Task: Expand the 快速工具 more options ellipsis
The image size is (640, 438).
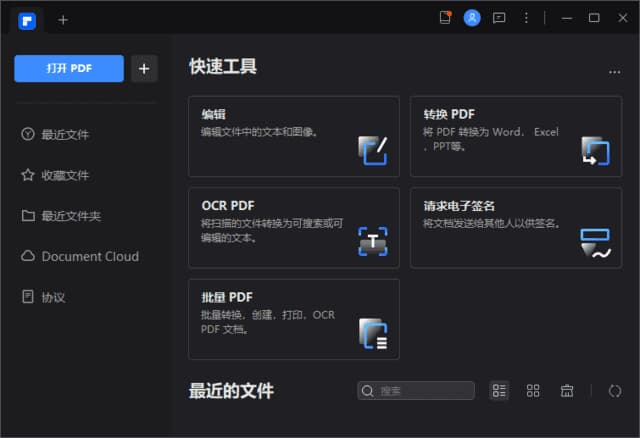Action: (614, 70)
